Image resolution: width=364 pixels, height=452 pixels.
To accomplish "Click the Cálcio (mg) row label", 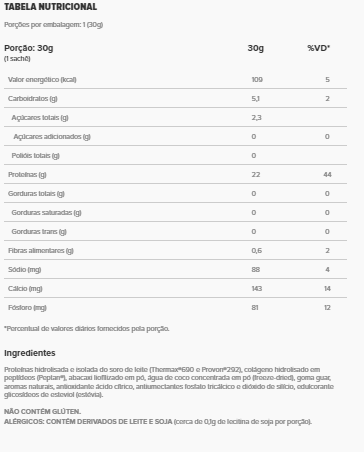I will coord(25,289).
